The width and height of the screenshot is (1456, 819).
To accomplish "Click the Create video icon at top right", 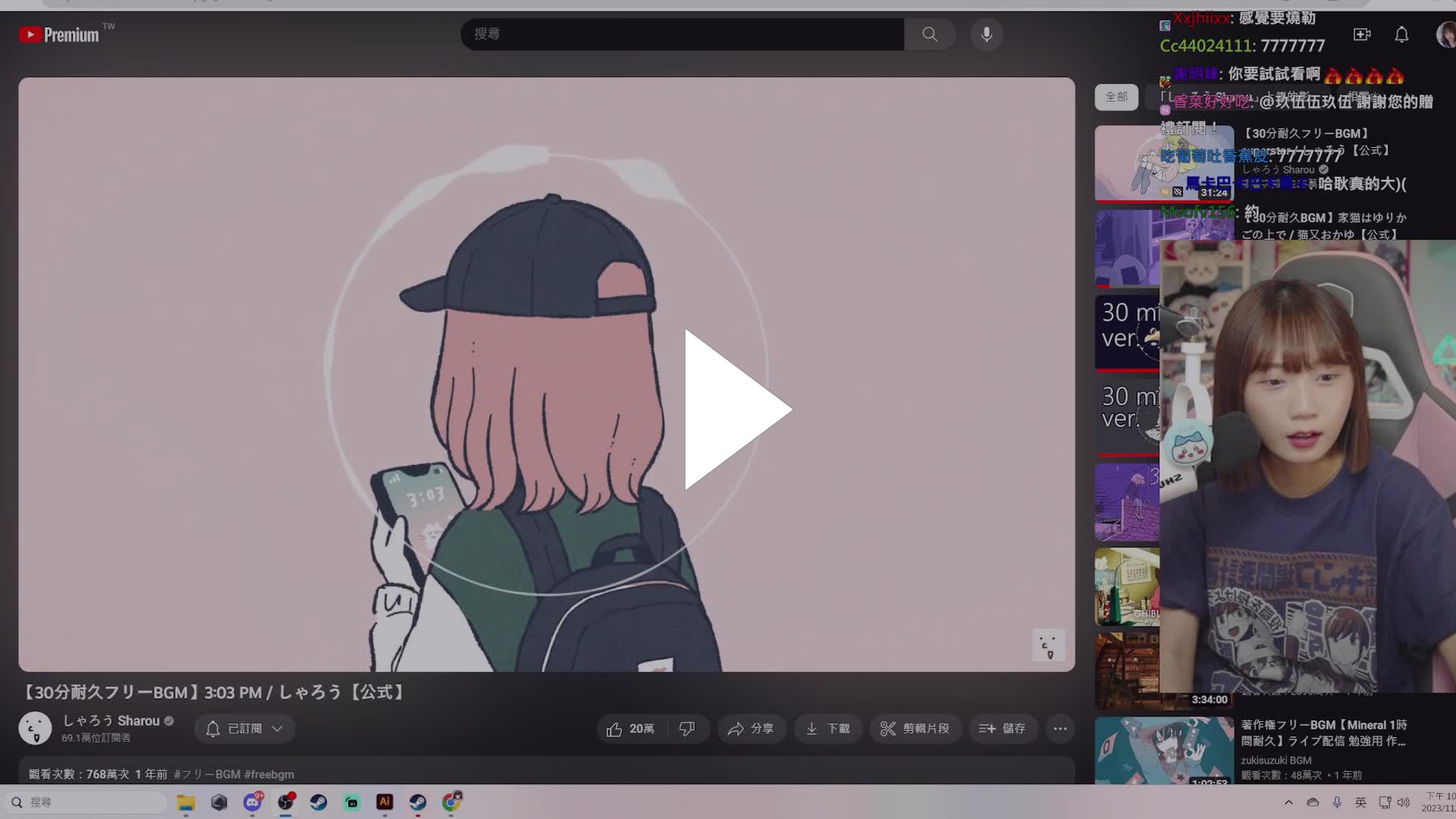I will pos(1361,34).
